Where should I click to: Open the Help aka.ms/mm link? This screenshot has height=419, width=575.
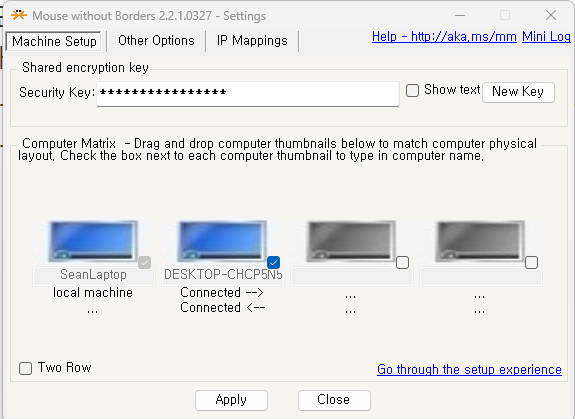pyautogui.click(x=444, y=37)
